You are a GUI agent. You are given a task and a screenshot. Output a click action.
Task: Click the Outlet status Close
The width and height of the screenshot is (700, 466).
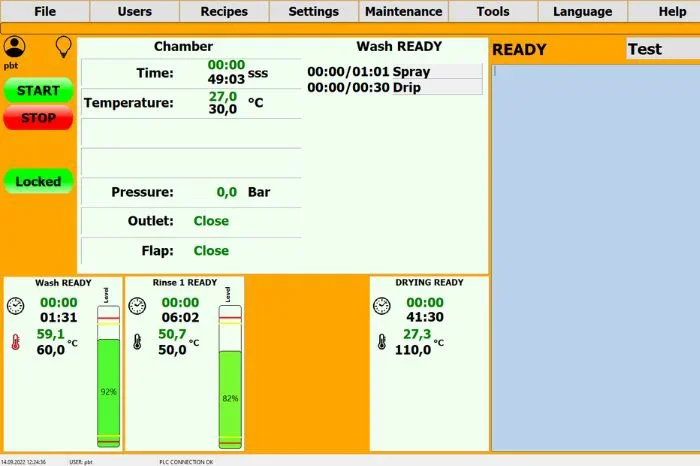(211, 221)
